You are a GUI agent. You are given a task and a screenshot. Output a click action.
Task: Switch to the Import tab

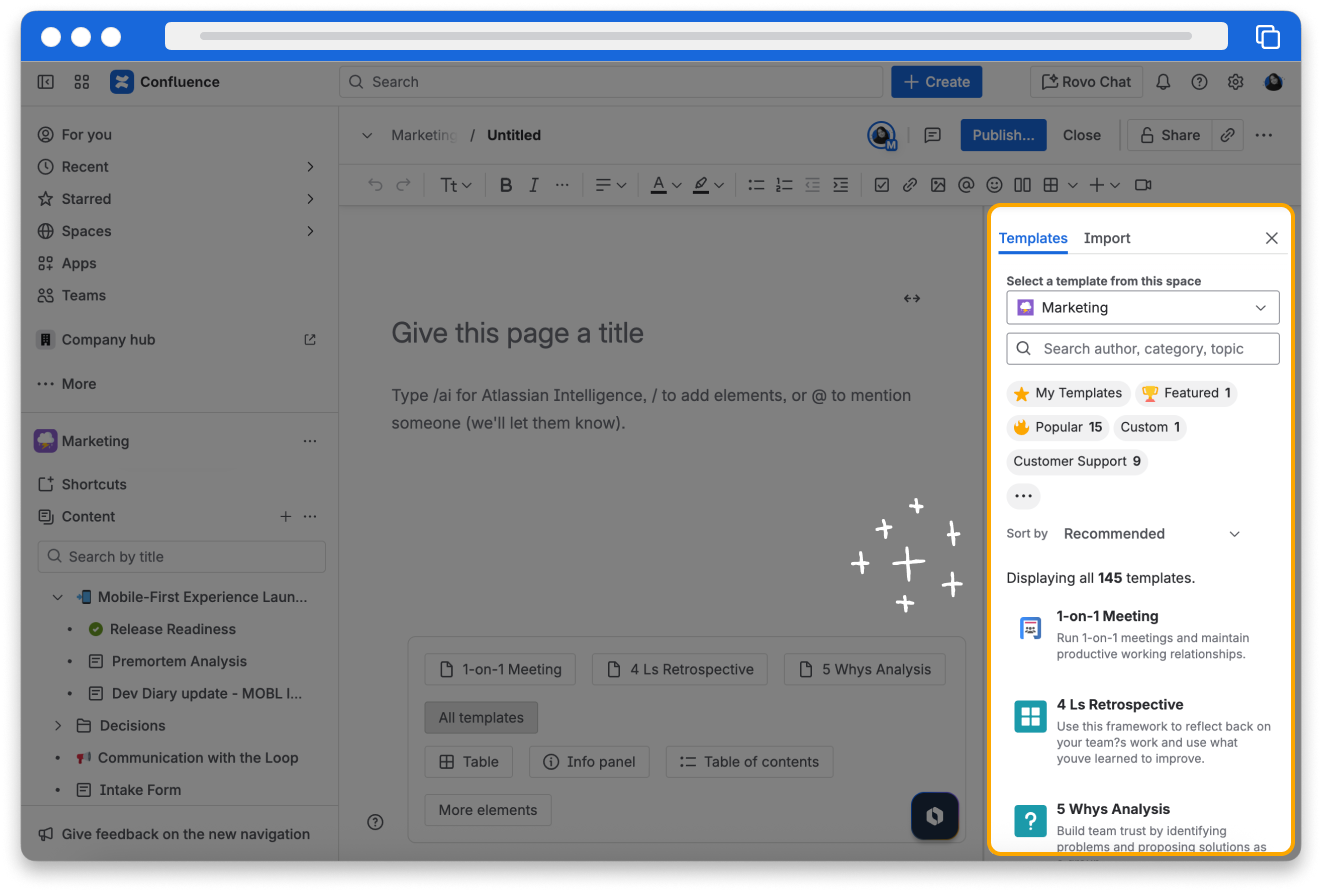click(x=1106, y=238)
